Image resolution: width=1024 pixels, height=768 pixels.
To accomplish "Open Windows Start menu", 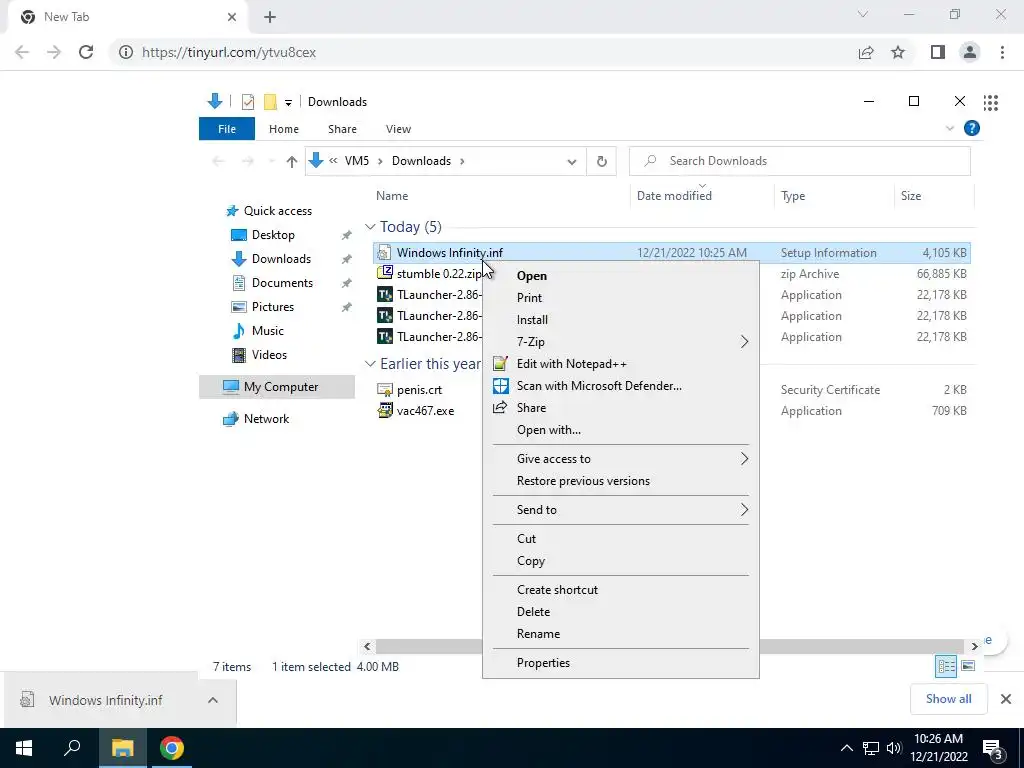I will pos(24,748).
